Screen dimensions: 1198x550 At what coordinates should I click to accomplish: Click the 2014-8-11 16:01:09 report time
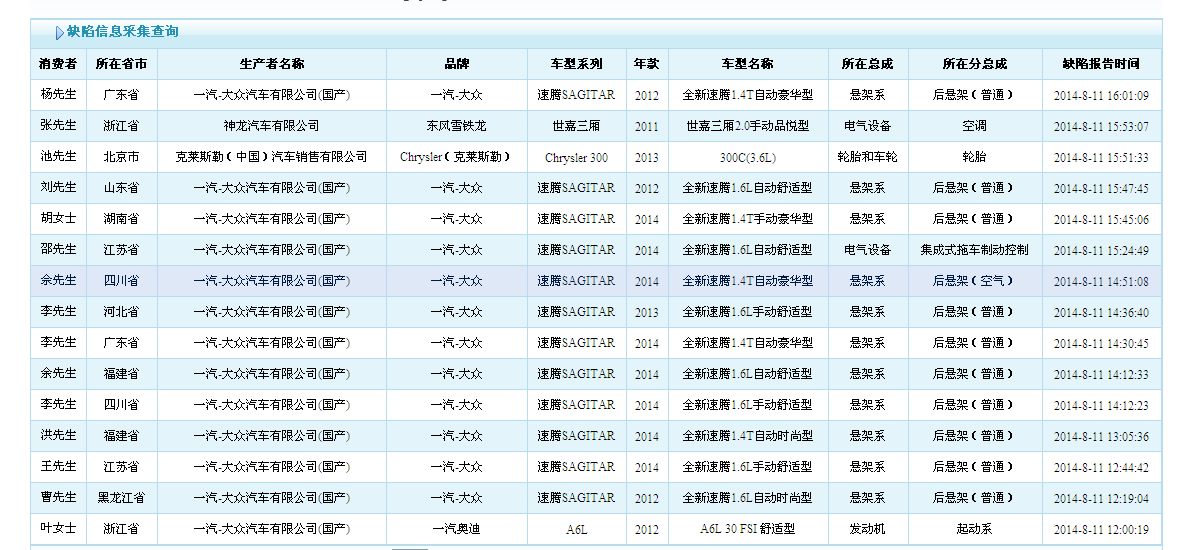click(1100, 96)
